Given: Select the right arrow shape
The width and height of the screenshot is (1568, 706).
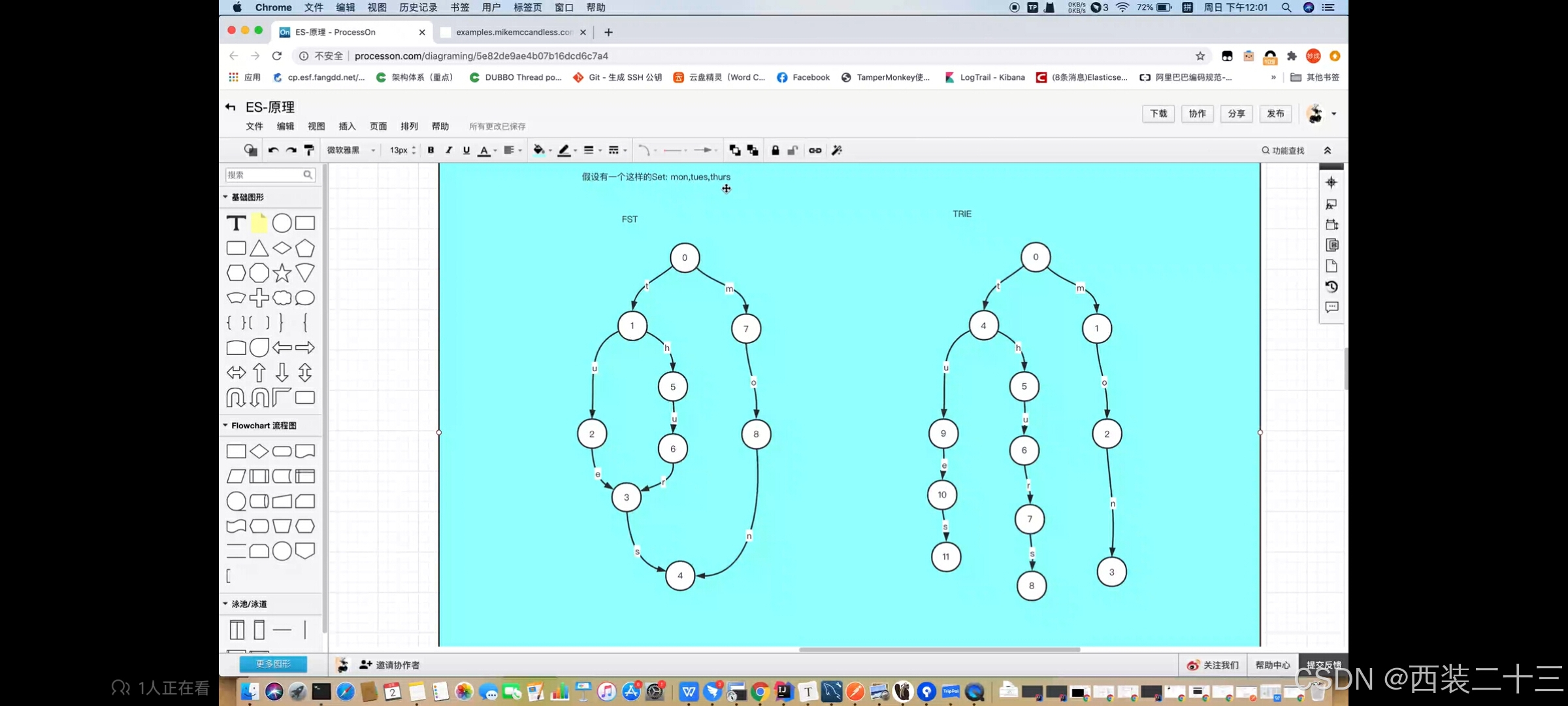Looking at the screenshot, I should pos(304,348).
